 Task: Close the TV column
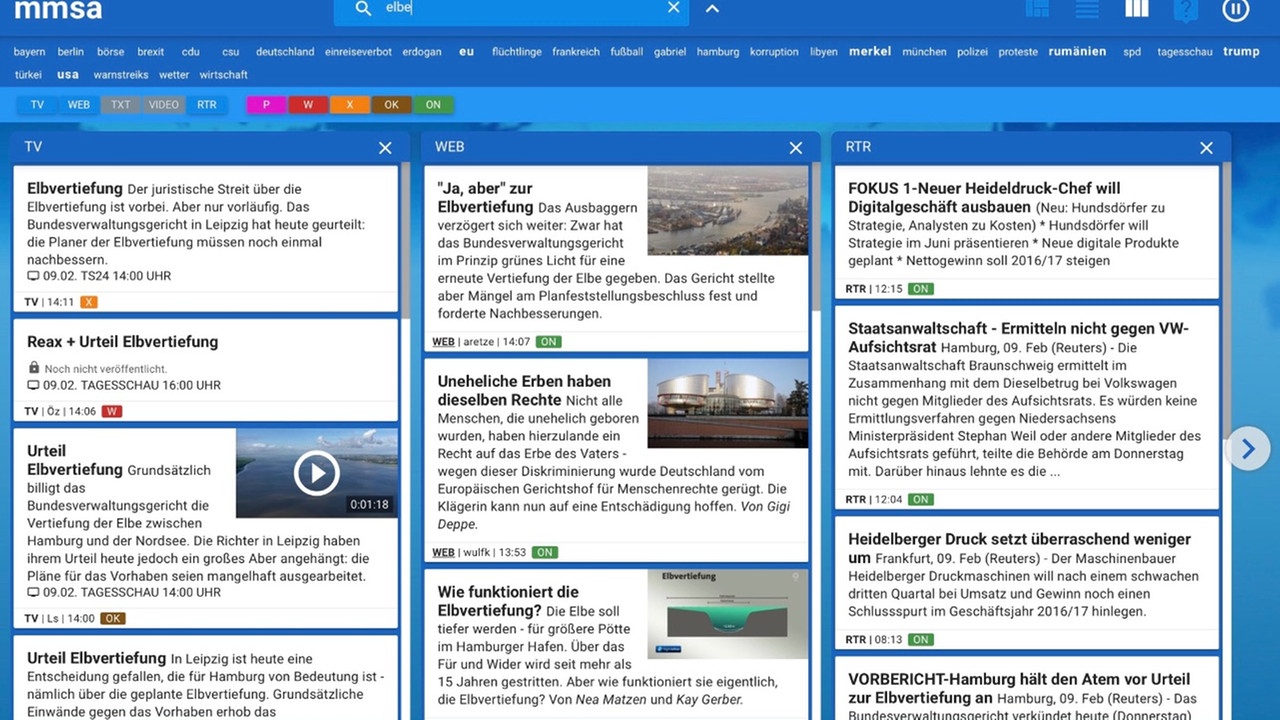point(385,147)
